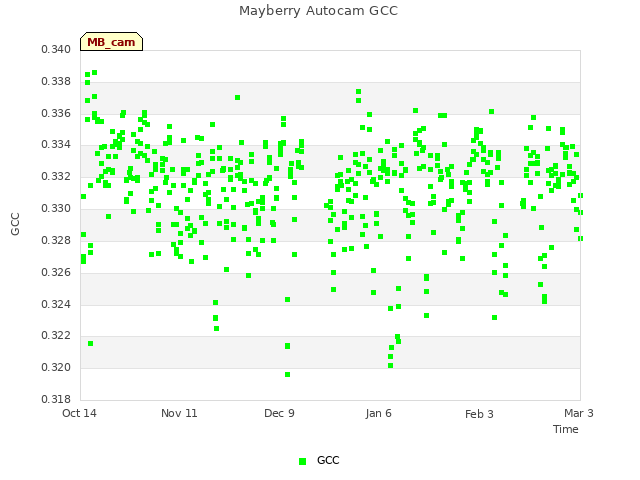This screenshot has height=480, width=640.
Task: Click the Dec 9 x-axis label
Action: 279,413
